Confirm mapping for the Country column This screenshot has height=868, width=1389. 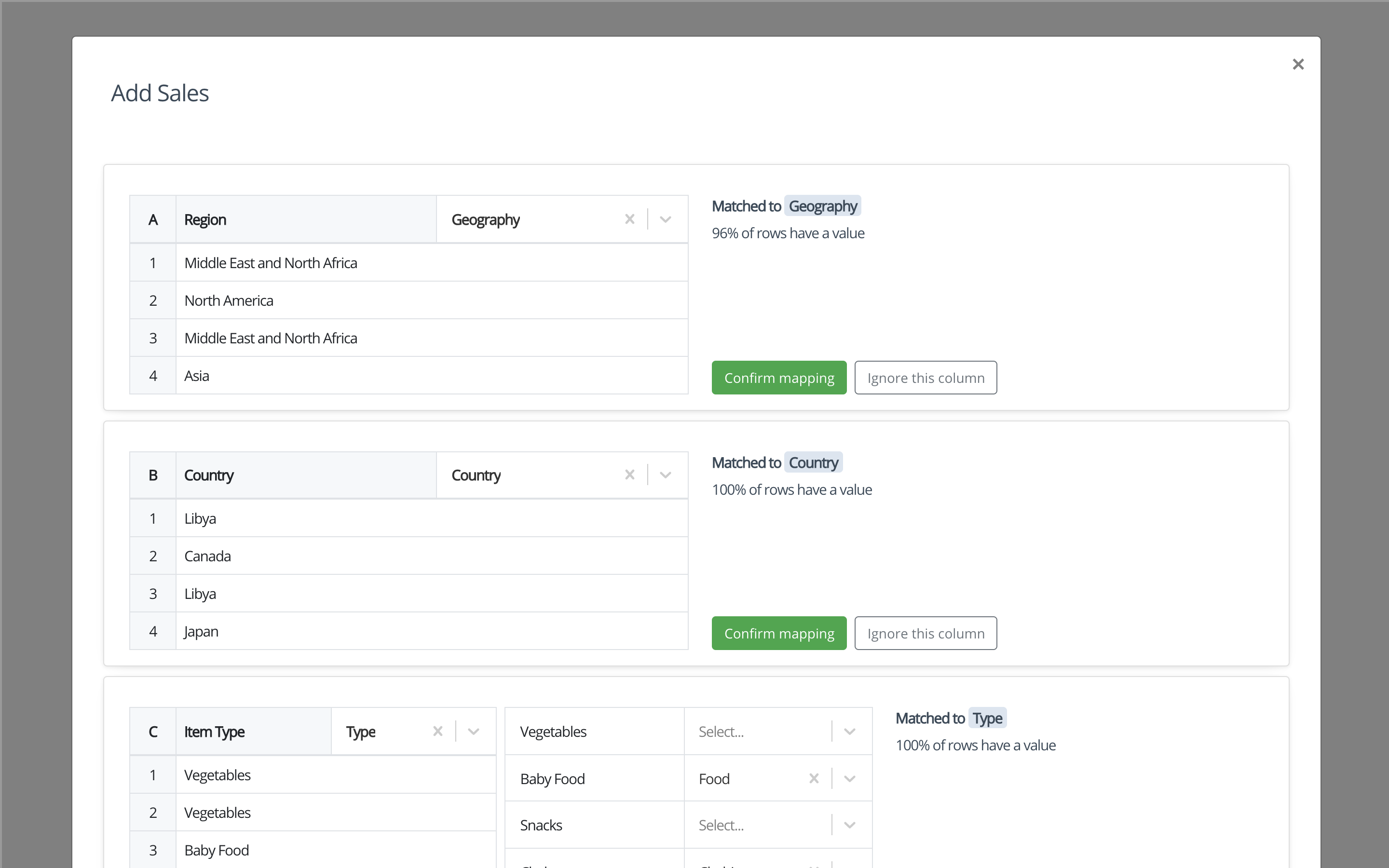point(778,633)
